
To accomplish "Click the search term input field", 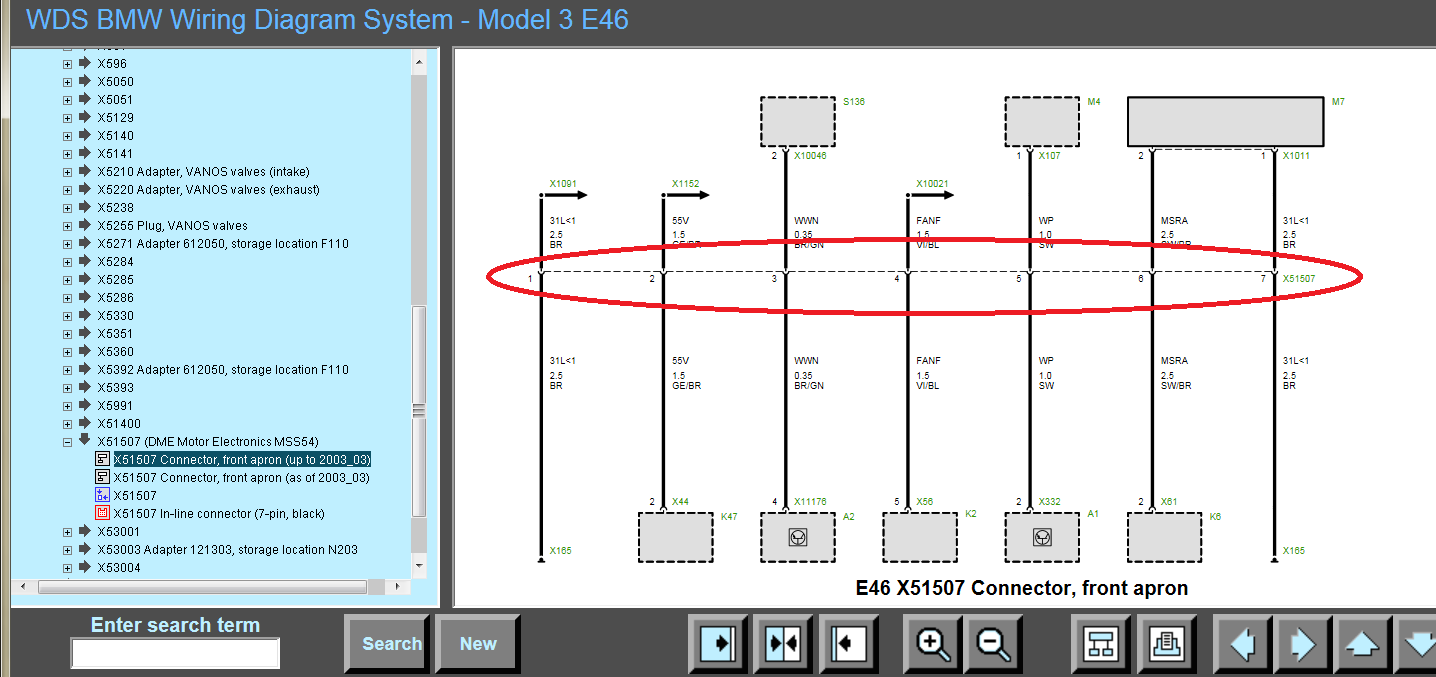I will [x=175, y=653].
